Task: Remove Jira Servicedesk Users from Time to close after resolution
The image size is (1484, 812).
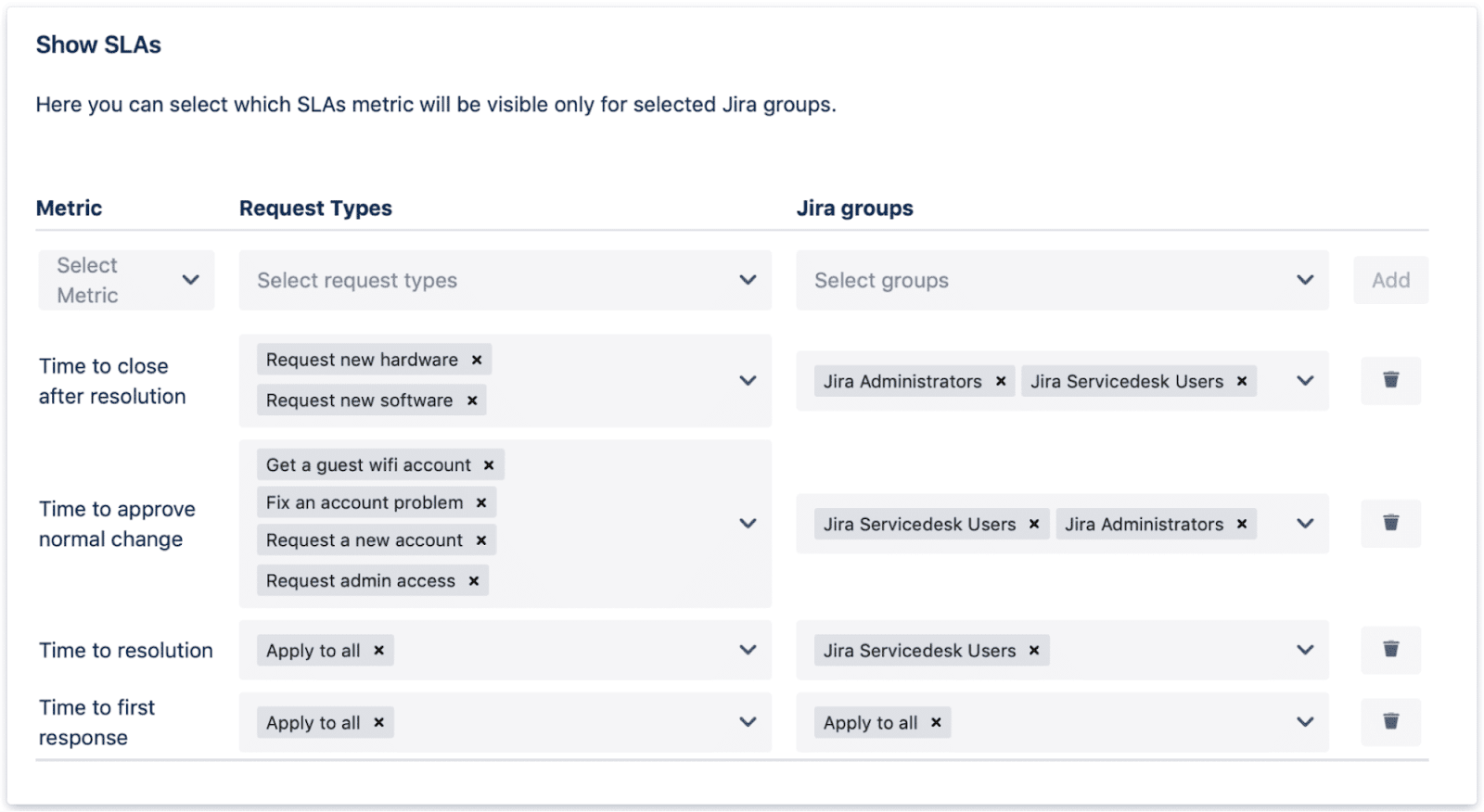Action: [x=1242, y=381]
